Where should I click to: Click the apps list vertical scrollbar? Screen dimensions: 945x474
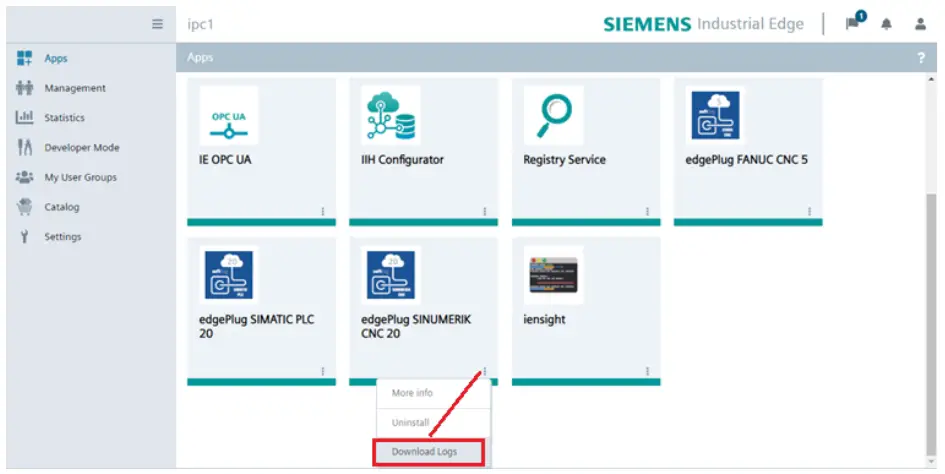coord(932,326)
